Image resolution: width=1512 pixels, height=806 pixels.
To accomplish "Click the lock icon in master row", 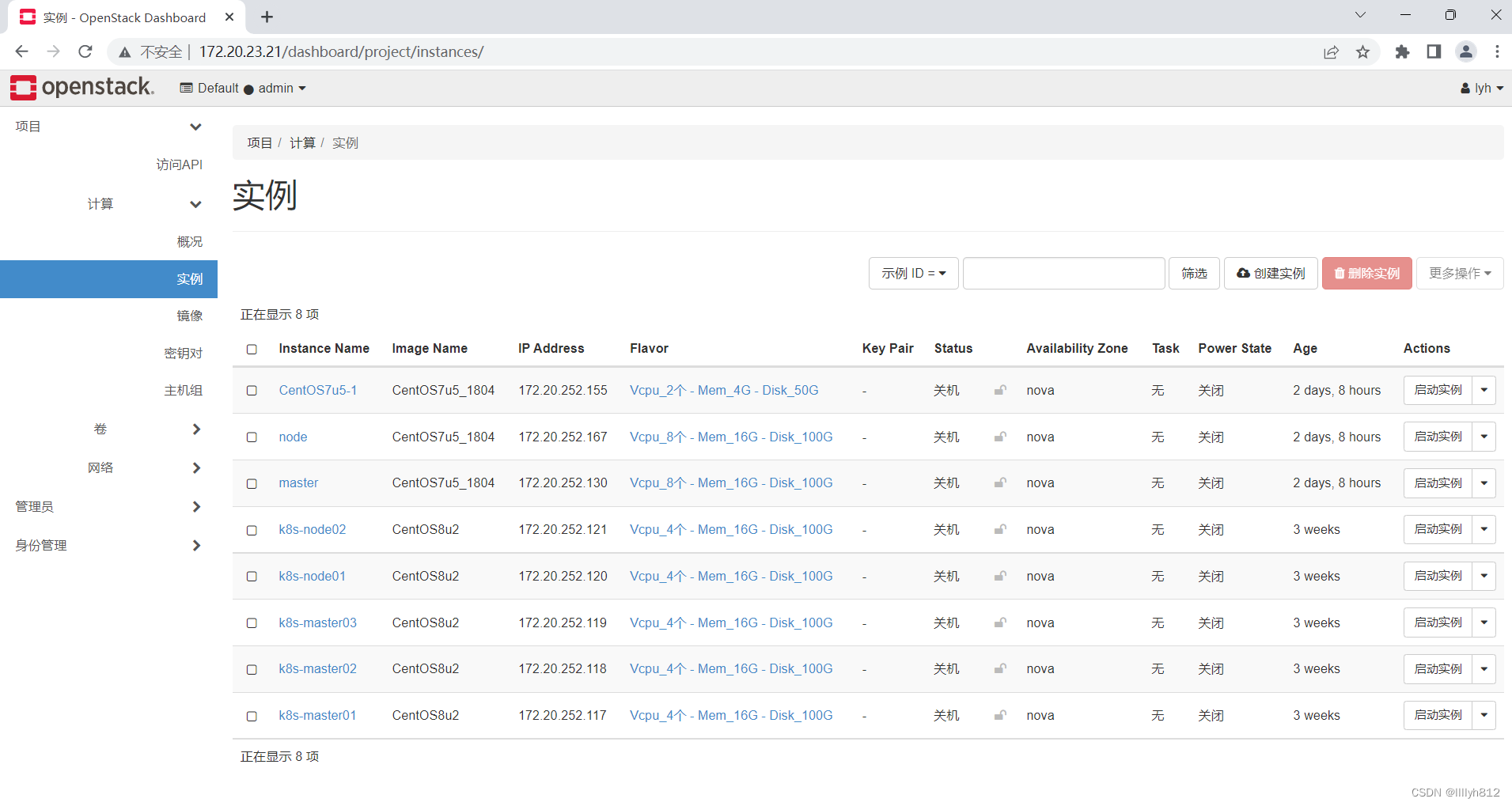I will [1000, 482].
